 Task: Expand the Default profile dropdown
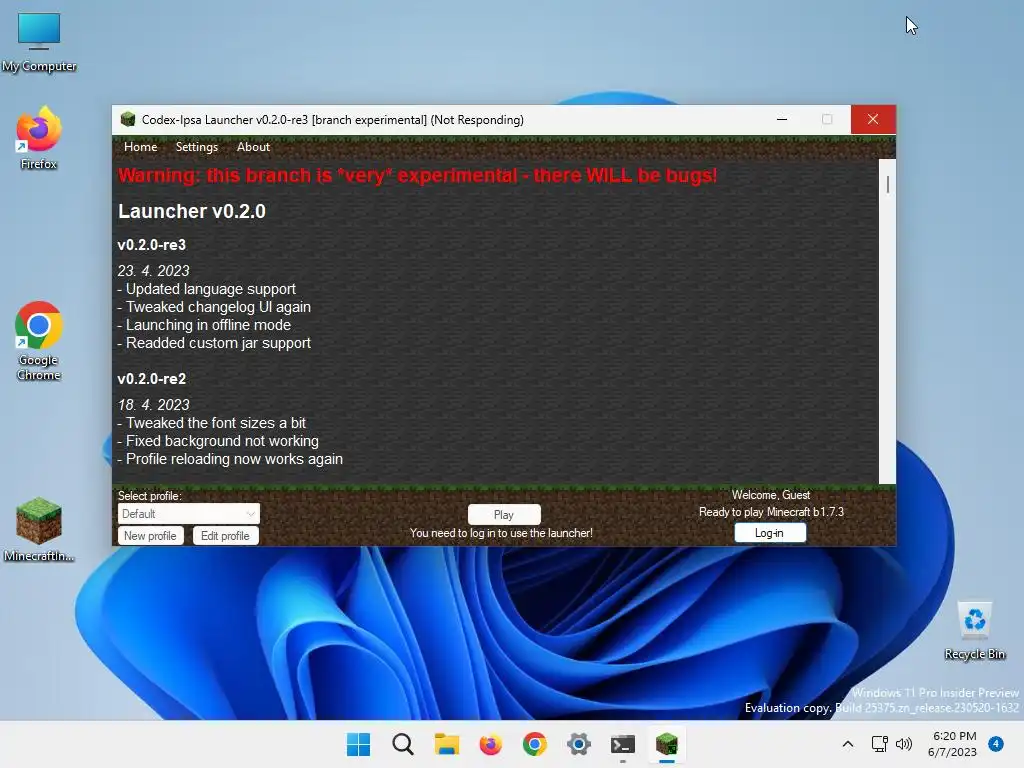click(189, 514)
